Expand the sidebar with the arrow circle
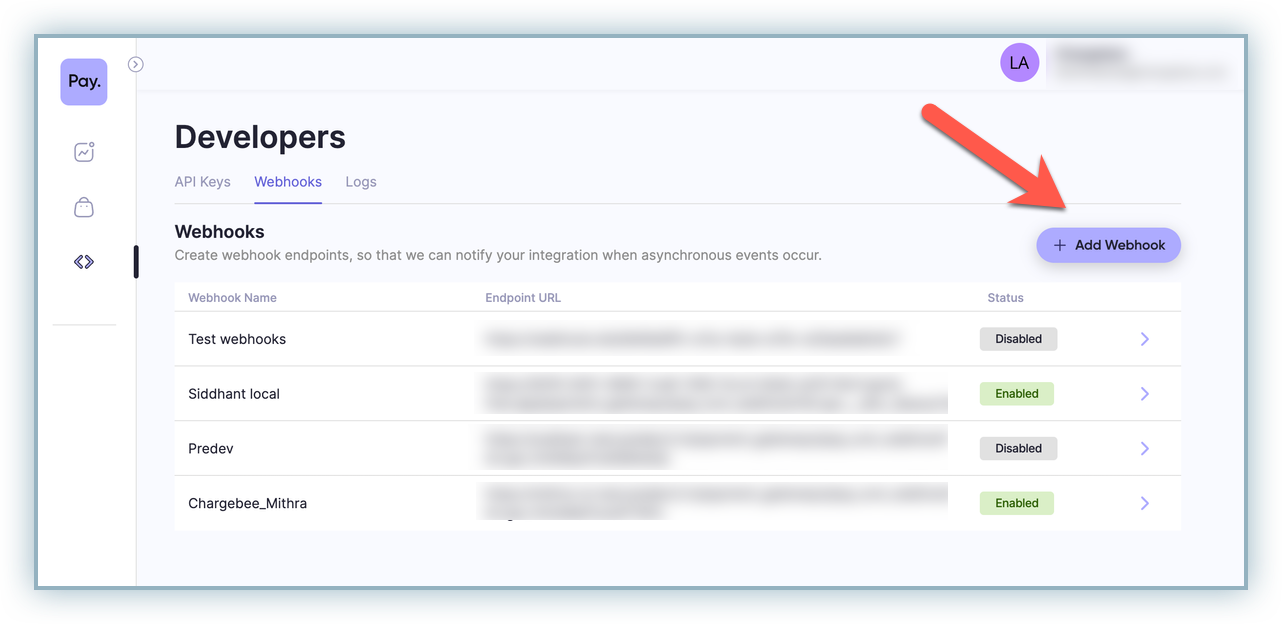Image resolution: width=1282 pixels, height=624 pixels. 136,64
